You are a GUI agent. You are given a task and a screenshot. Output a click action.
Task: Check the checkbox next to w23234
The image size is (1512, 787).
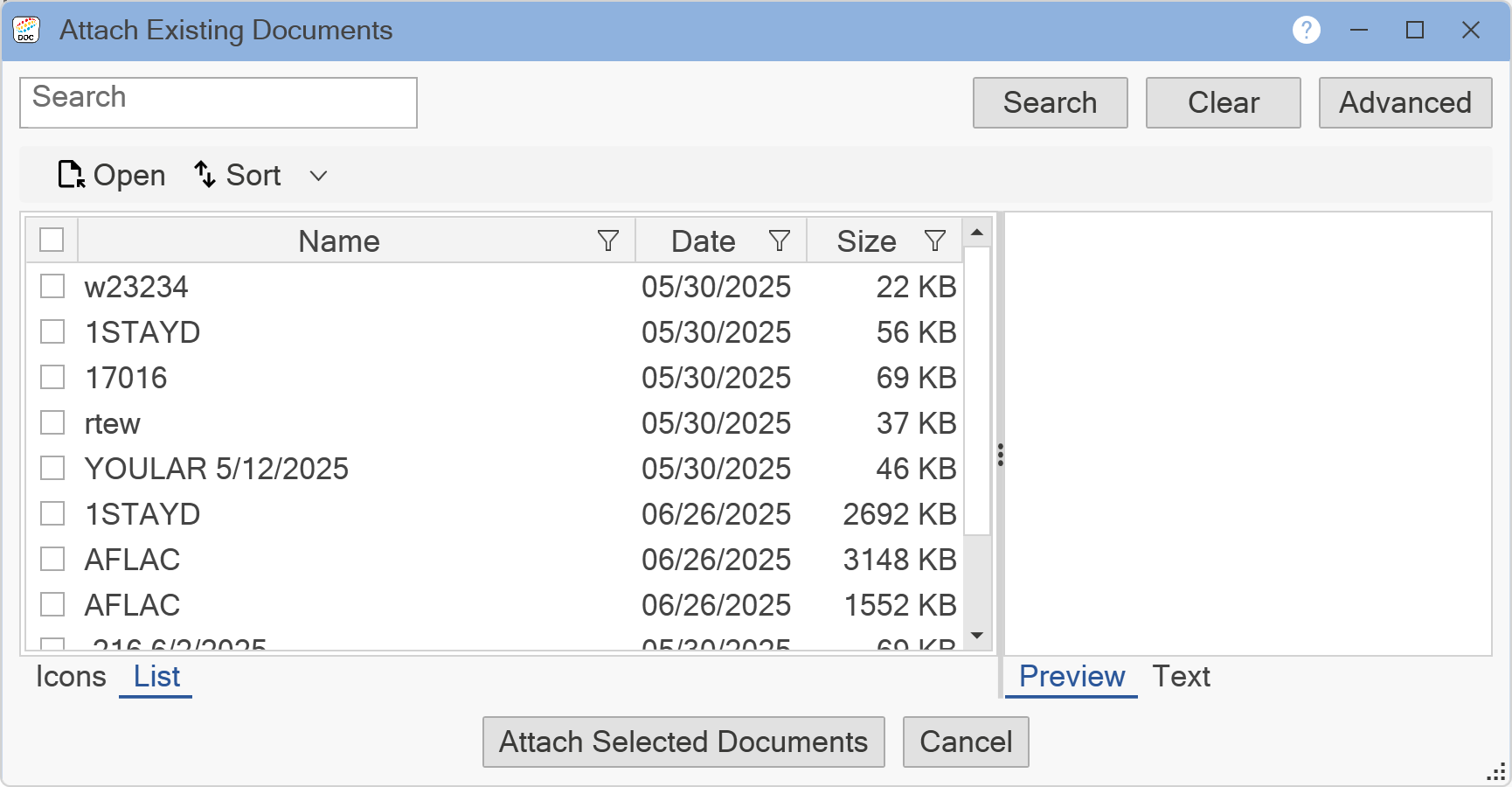[x=52, y=286]
